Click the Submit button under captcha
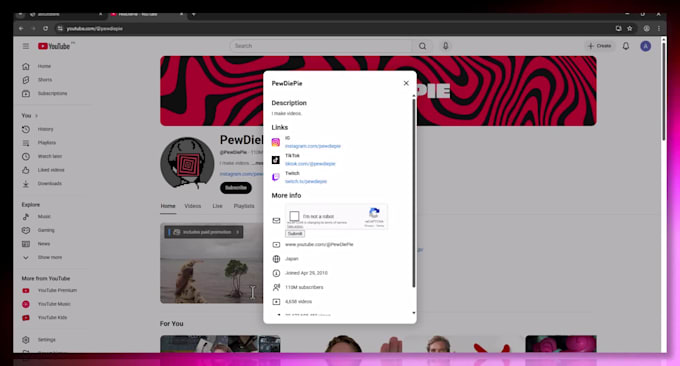 click(295, 234)
